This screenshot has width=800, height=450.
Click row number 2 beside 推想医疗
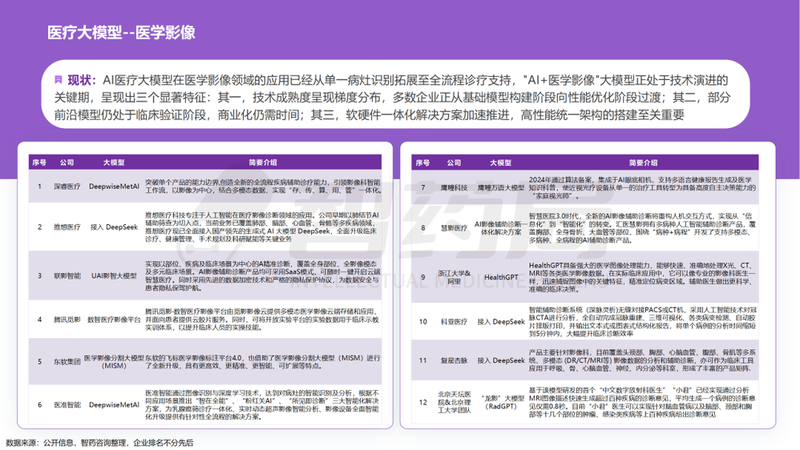tap(39, 227)
